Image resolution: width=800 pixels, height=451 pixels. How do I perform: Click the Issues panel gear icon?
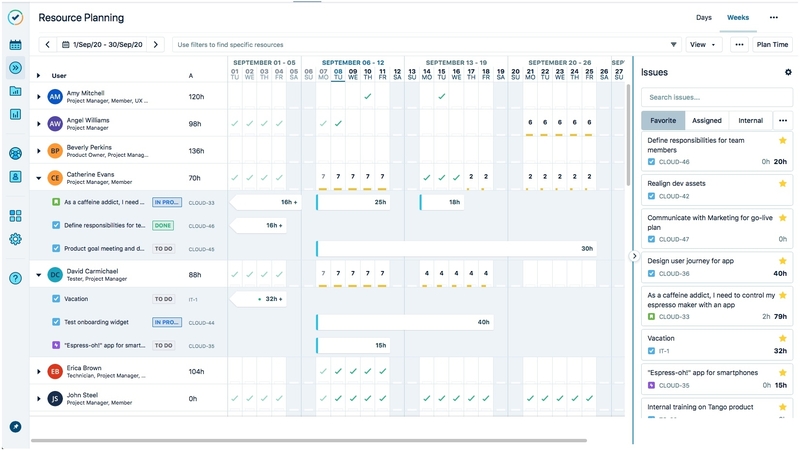click(788, 72)
